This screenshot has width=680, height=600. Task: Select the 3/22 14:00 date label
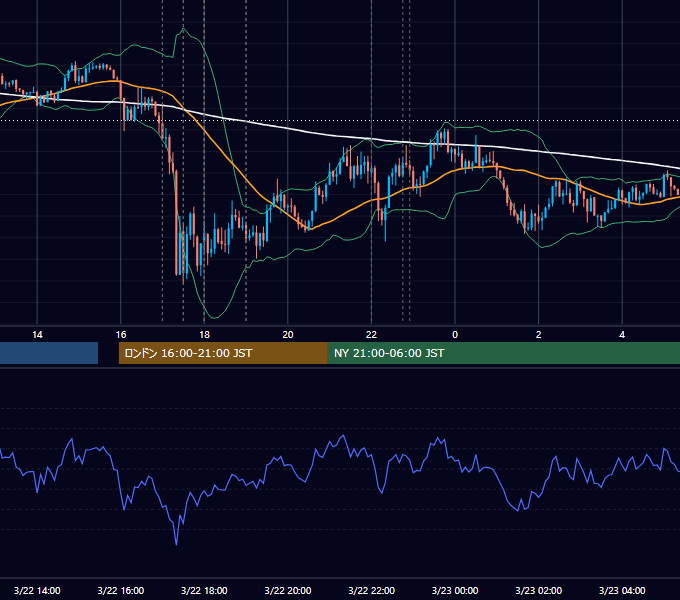[x=37, y=590]
